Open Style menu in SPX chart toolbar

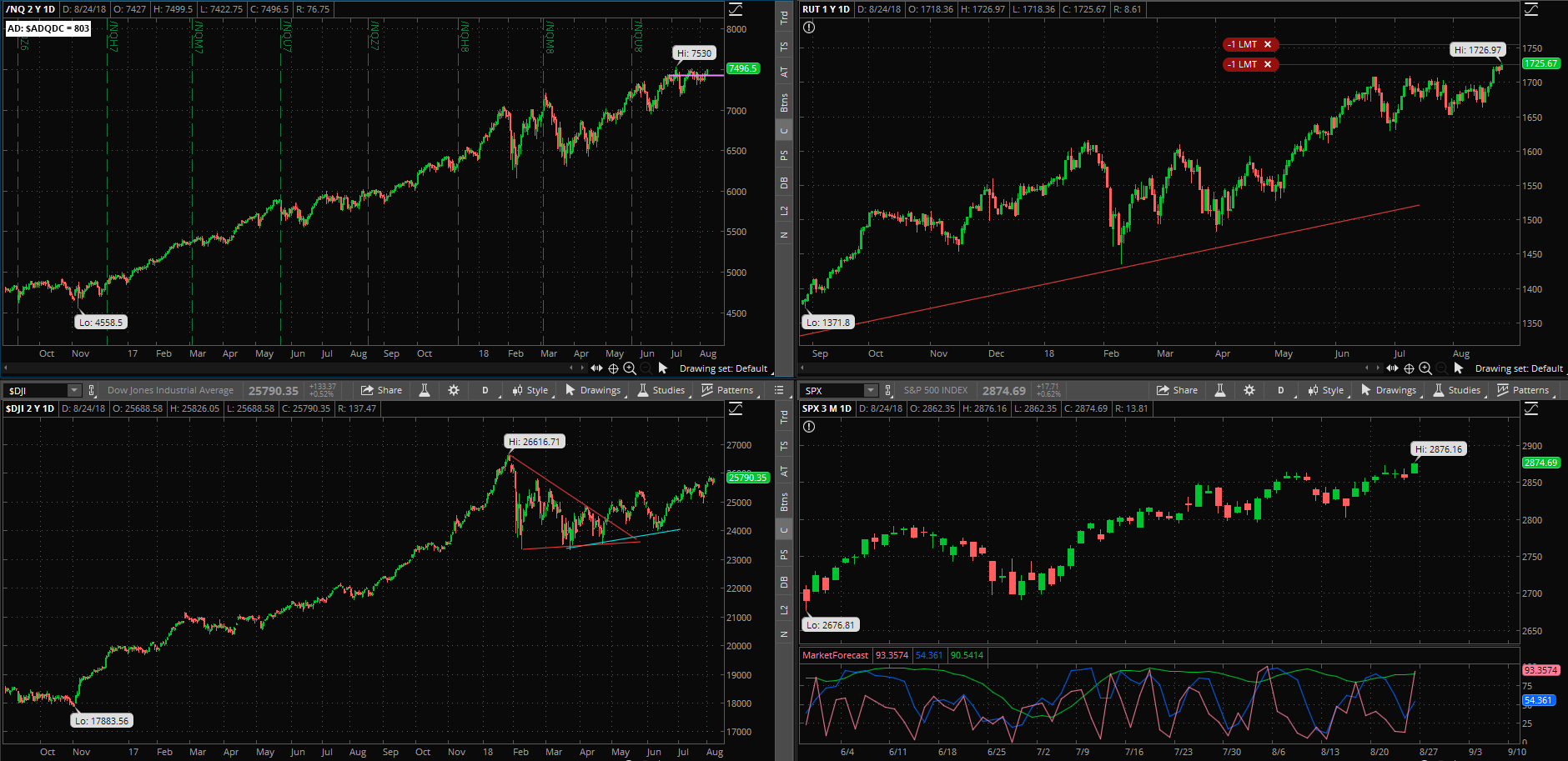point(1327,390)
